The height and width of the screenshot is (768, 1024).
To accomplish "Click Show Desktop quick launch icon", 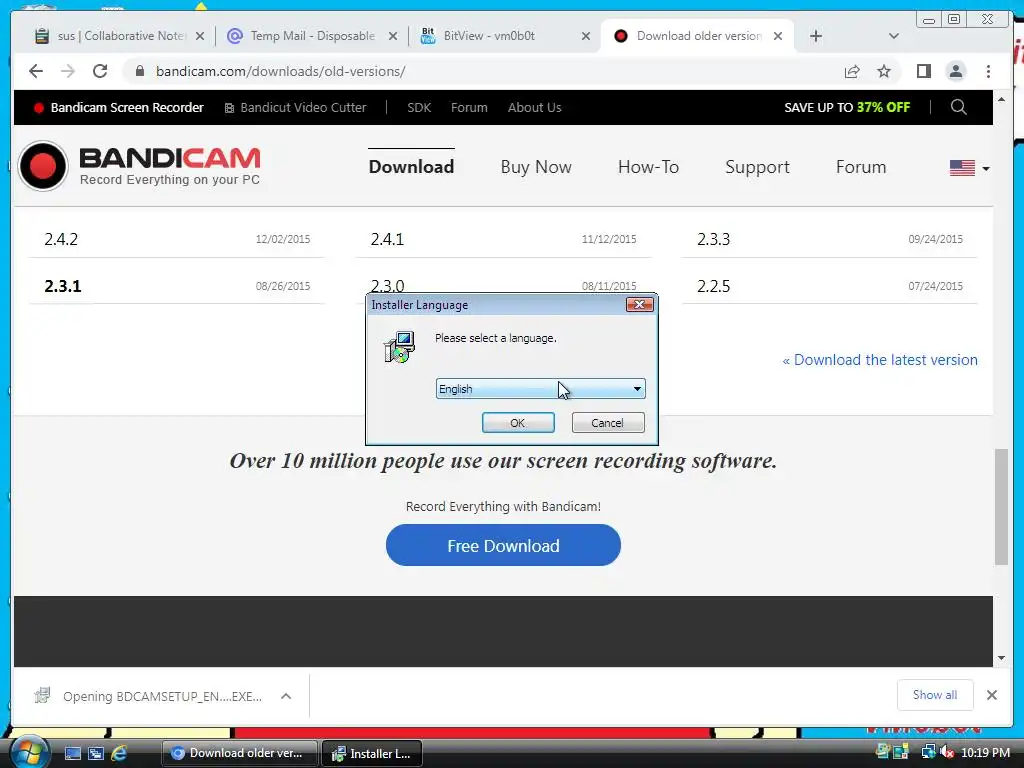I will [x=72, y=754].
